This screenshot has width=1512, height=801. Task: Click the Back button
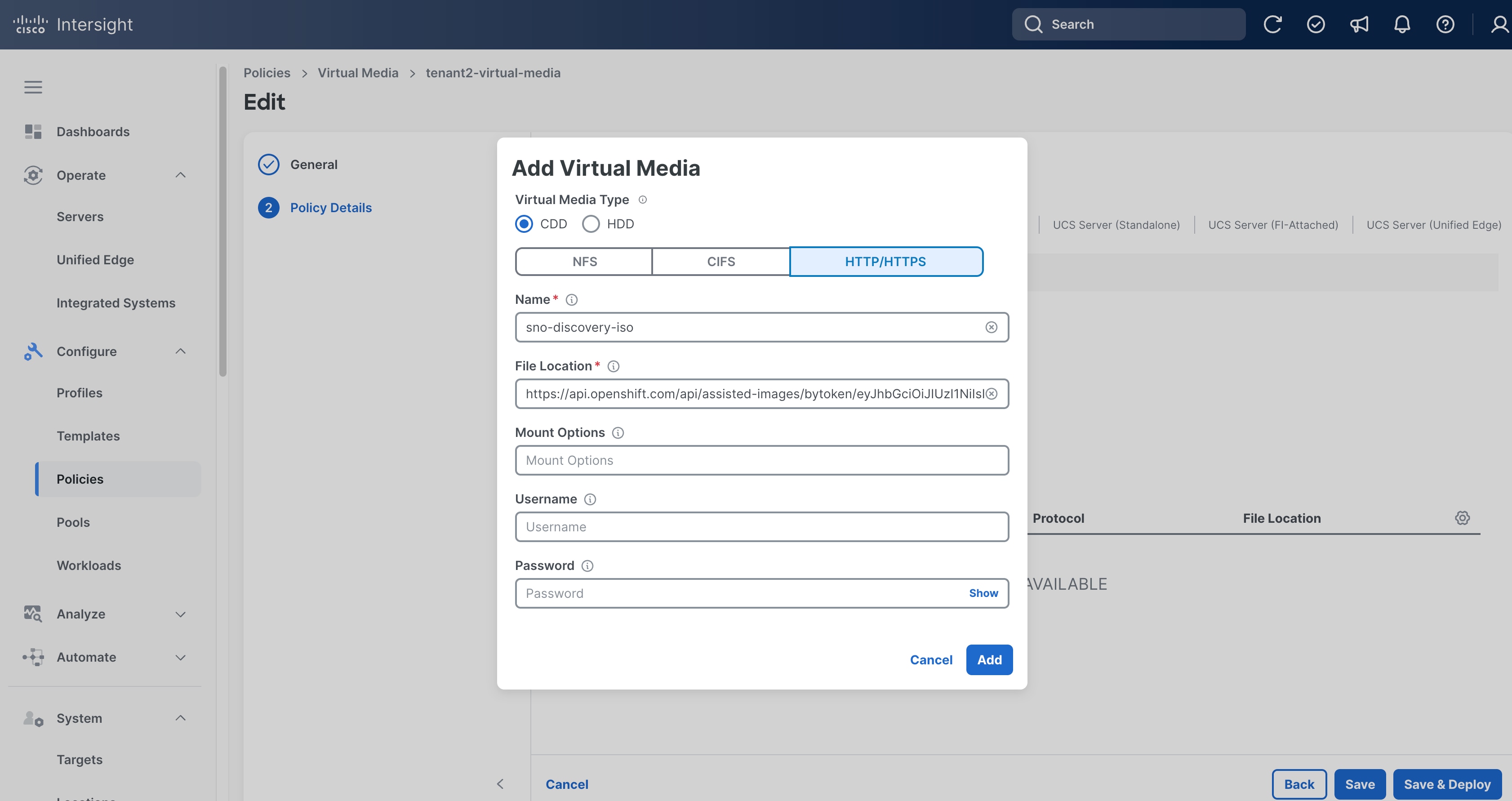click(1299, 784)
